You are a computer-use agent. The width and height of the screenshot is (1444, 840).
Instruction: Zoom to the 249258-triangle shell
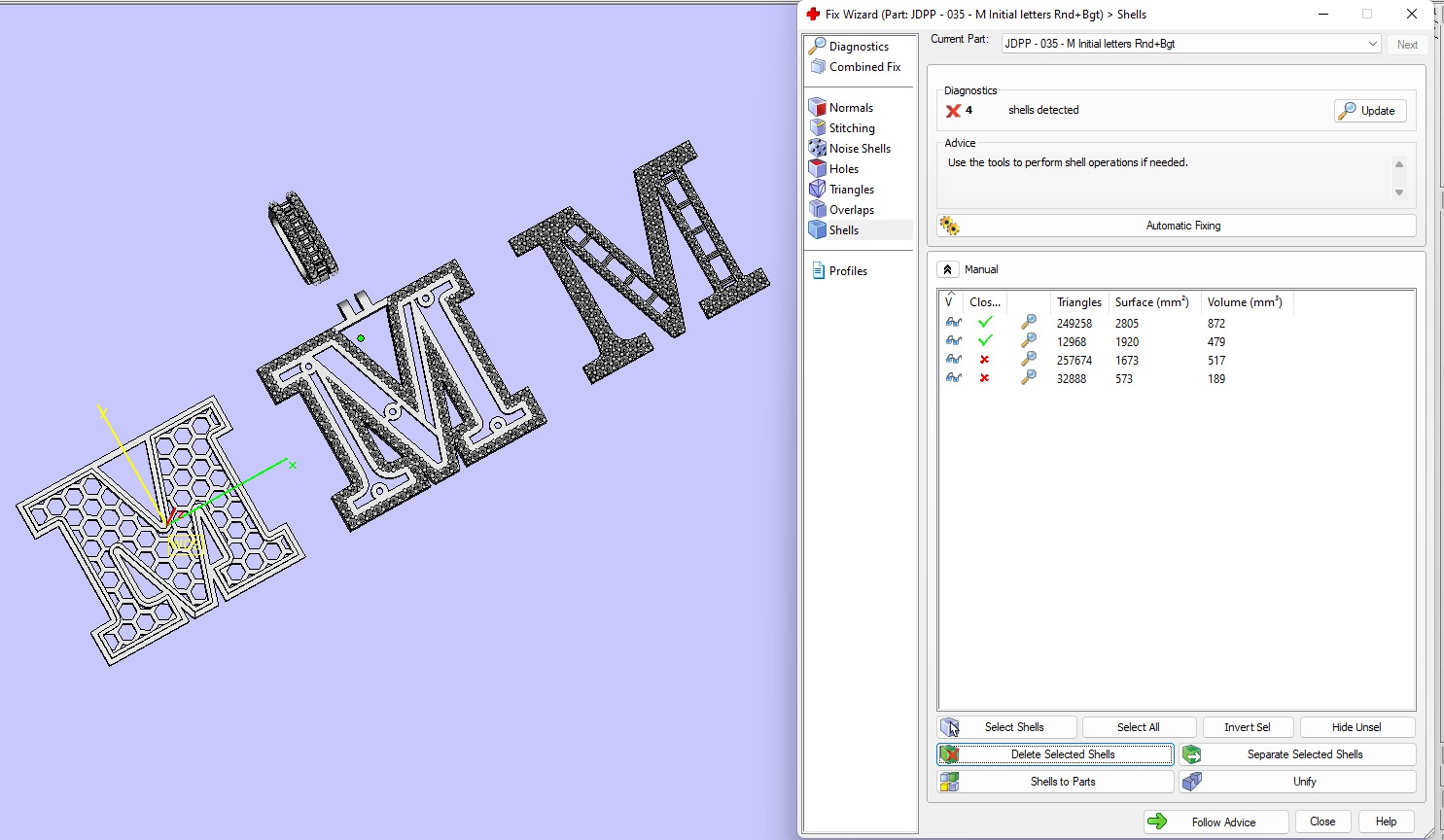pos(1028,323)
